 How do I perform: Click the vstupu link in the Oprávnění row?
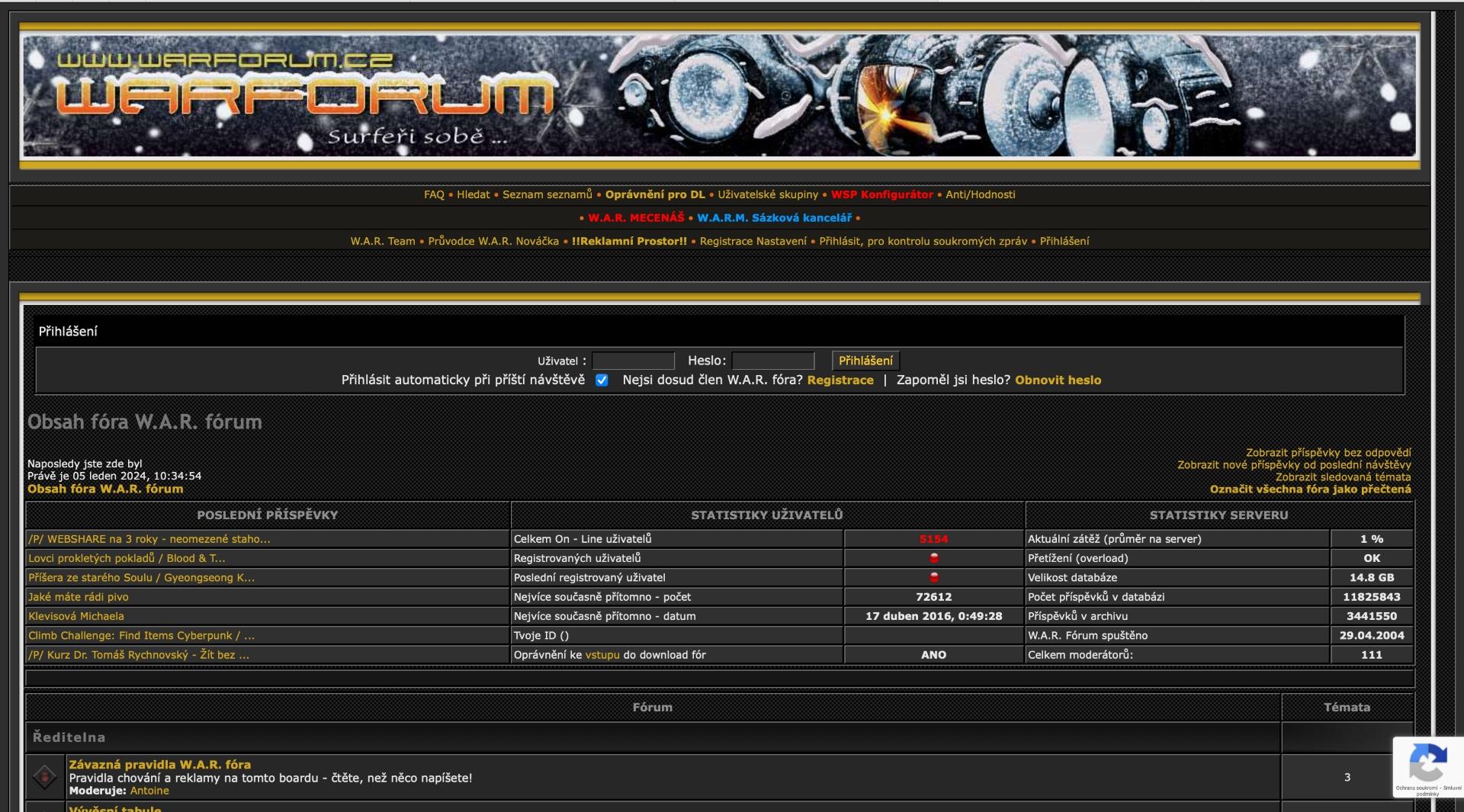point(602,655)
